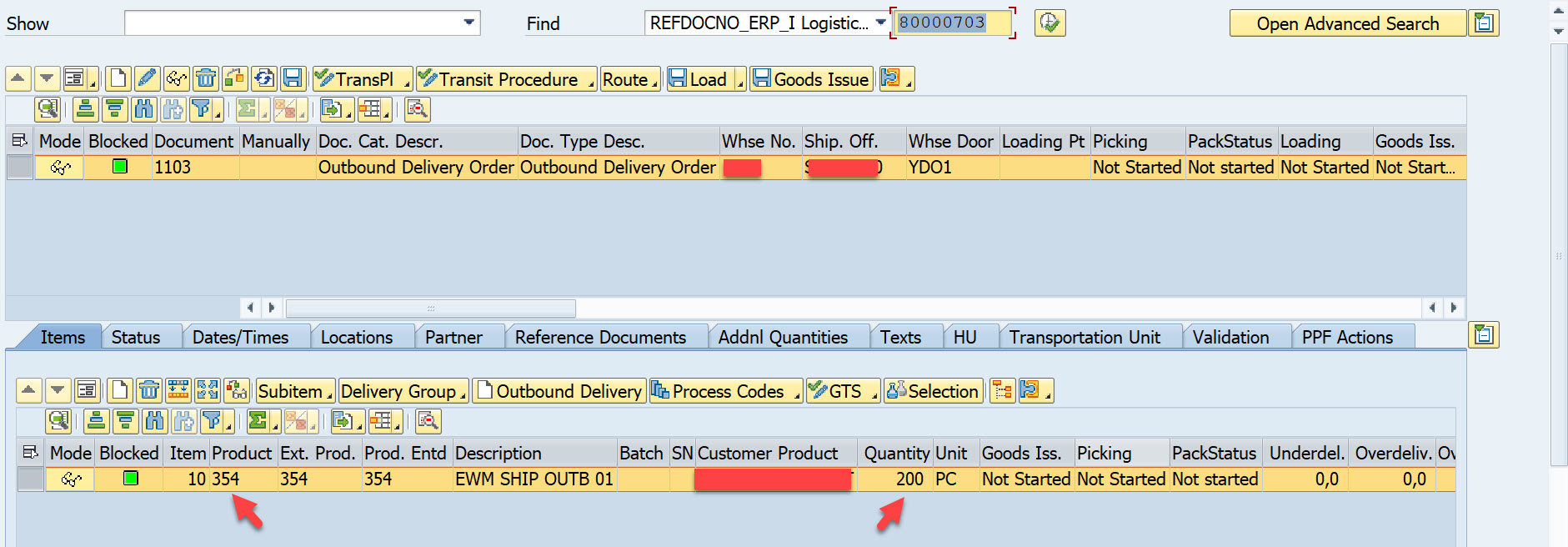Viewport: 1568px width, 547px height.
Task: Open the Show dropdown list
Action: (469, 23)
